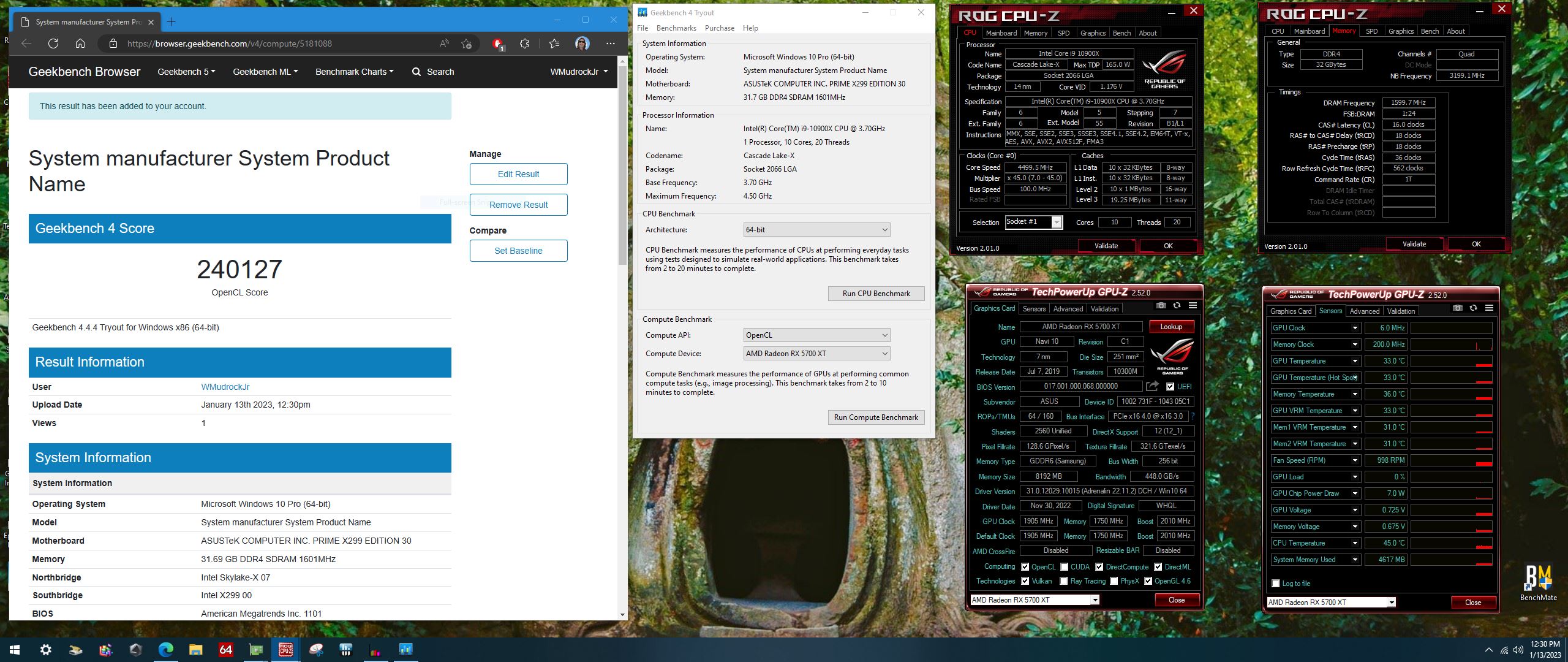Open Validation tab in GPU-Z Sensors window

pyautogui.click(x=1401, y=311)
